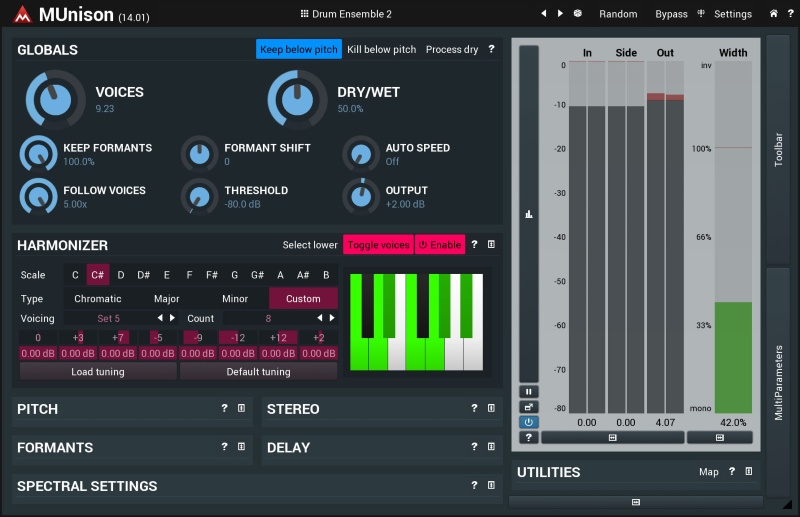Open Delay section help icon
Image resolution: width=800 pixels, height=517 pixels.
click(x=474, y=447)
